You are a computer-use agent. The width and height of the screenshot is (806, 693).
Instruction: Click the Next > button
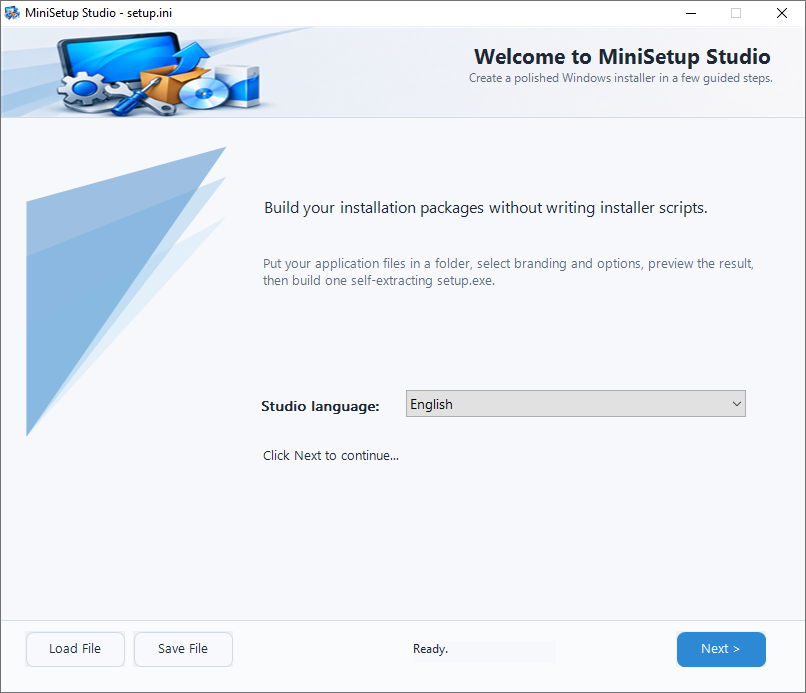pyautogui.click(x=721, y=649)
